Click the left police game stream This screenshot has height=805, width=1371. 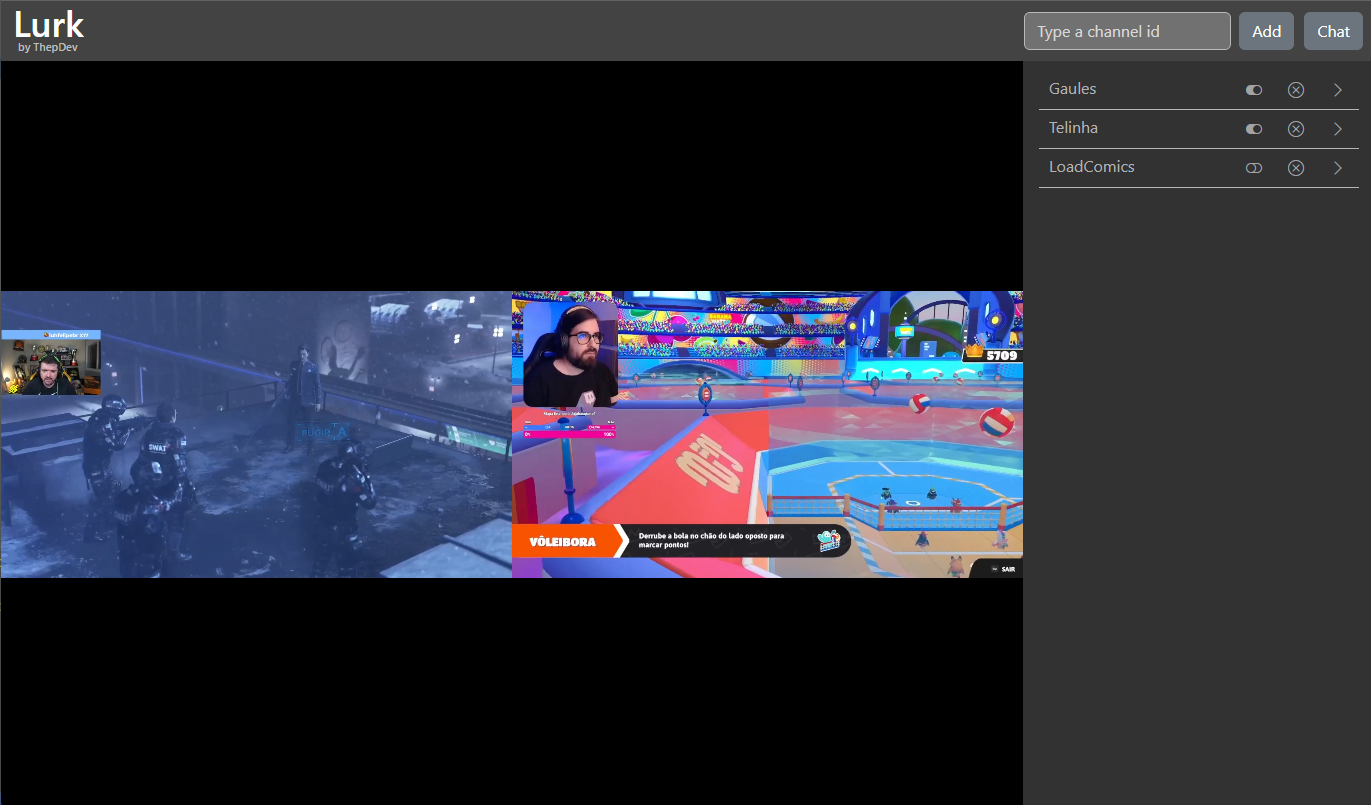click(256, 434)
